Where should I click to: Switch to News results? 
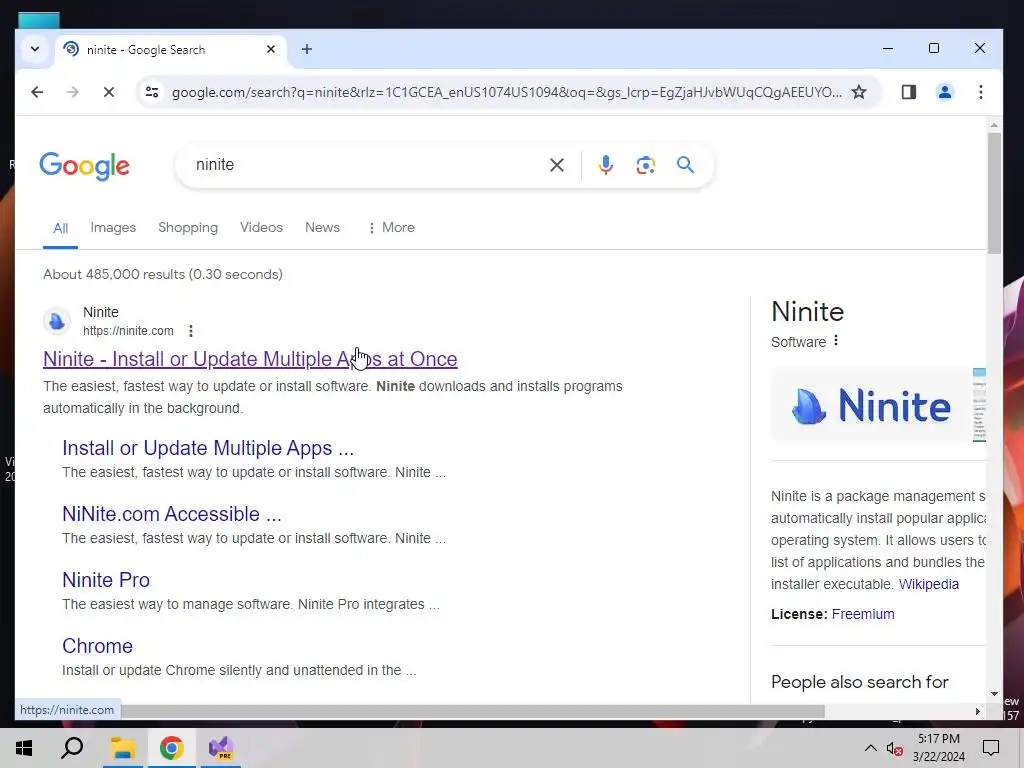(x=323, y=227)
